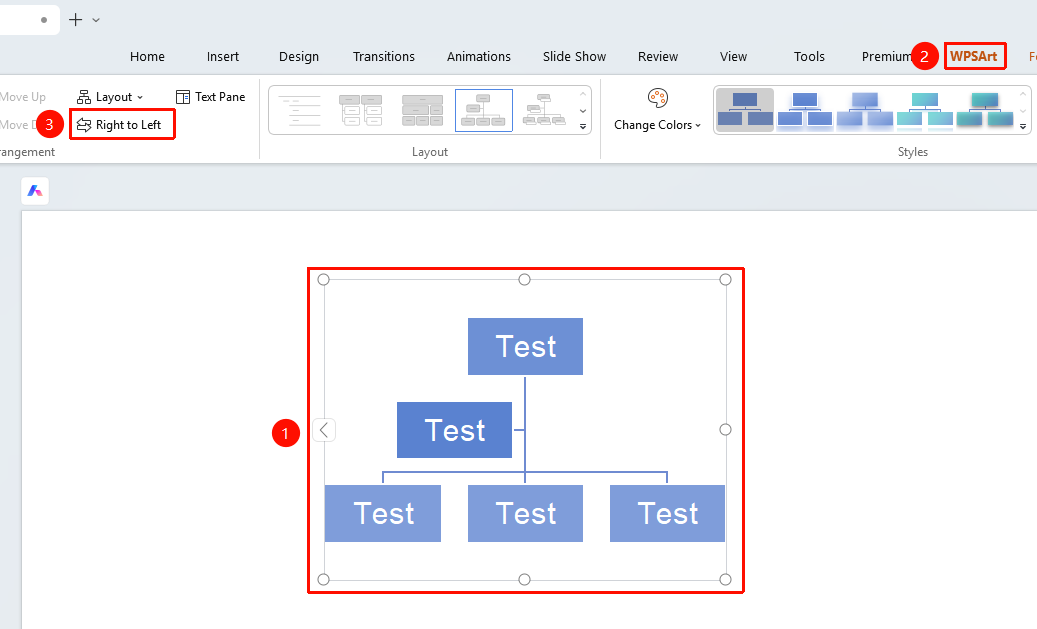Viewport: 1037px width, 629px height.
Task: Select the bottom-right Test box
Action: (667, 513)
